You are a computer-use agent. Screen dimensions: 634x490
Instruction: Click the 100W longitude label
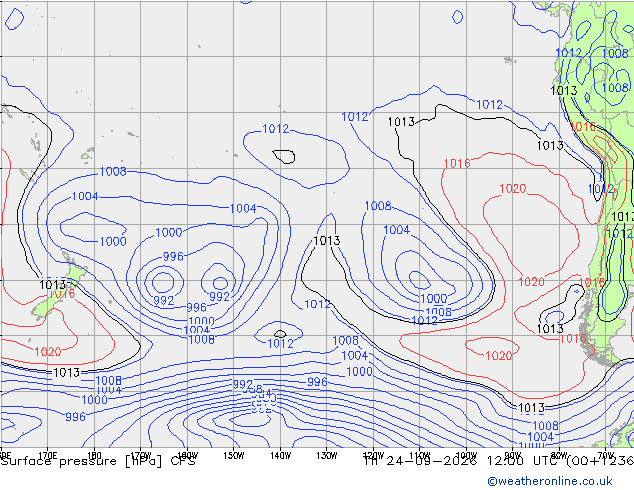466,455
